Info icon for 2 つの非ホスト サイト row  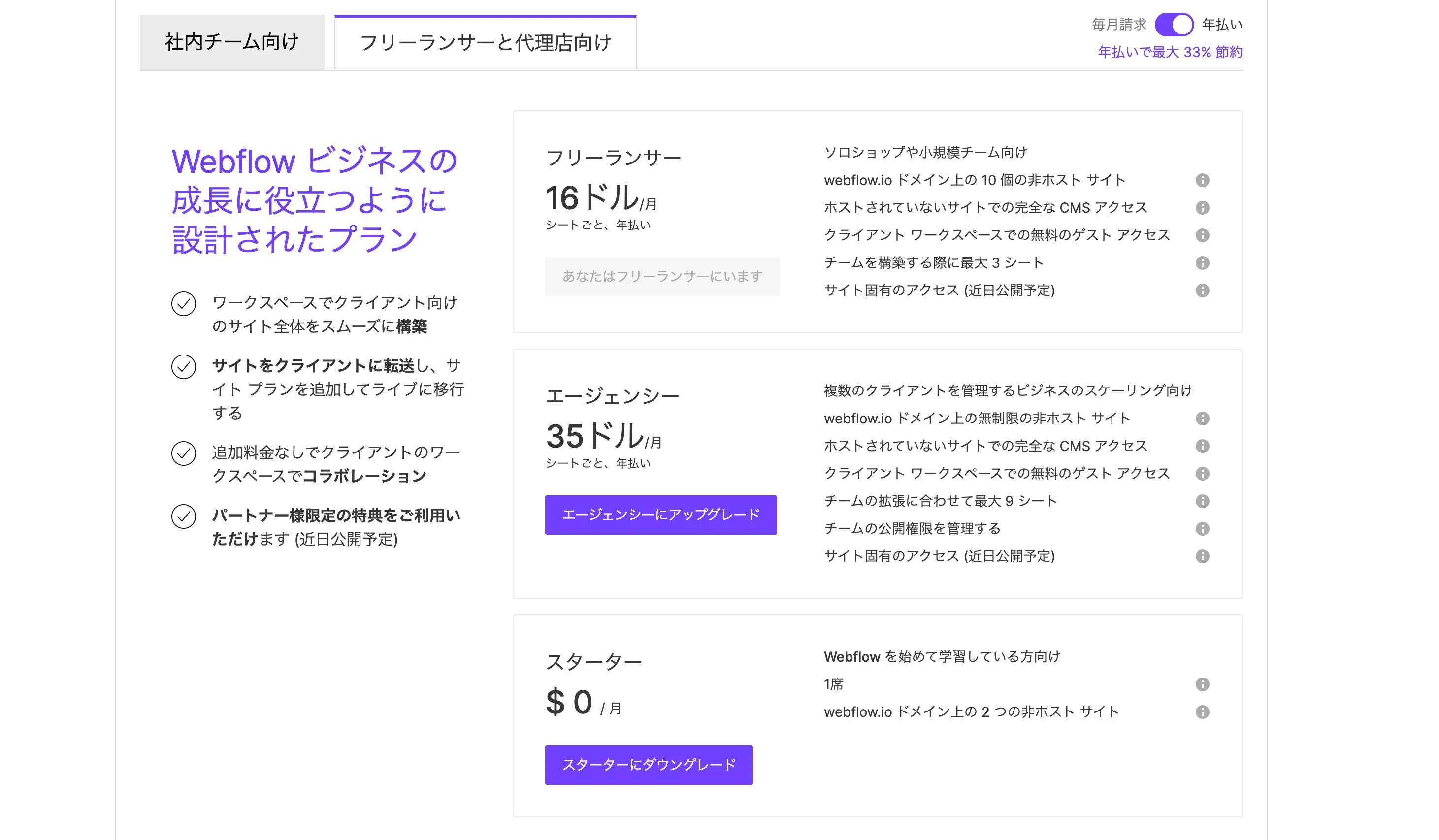1202,712
